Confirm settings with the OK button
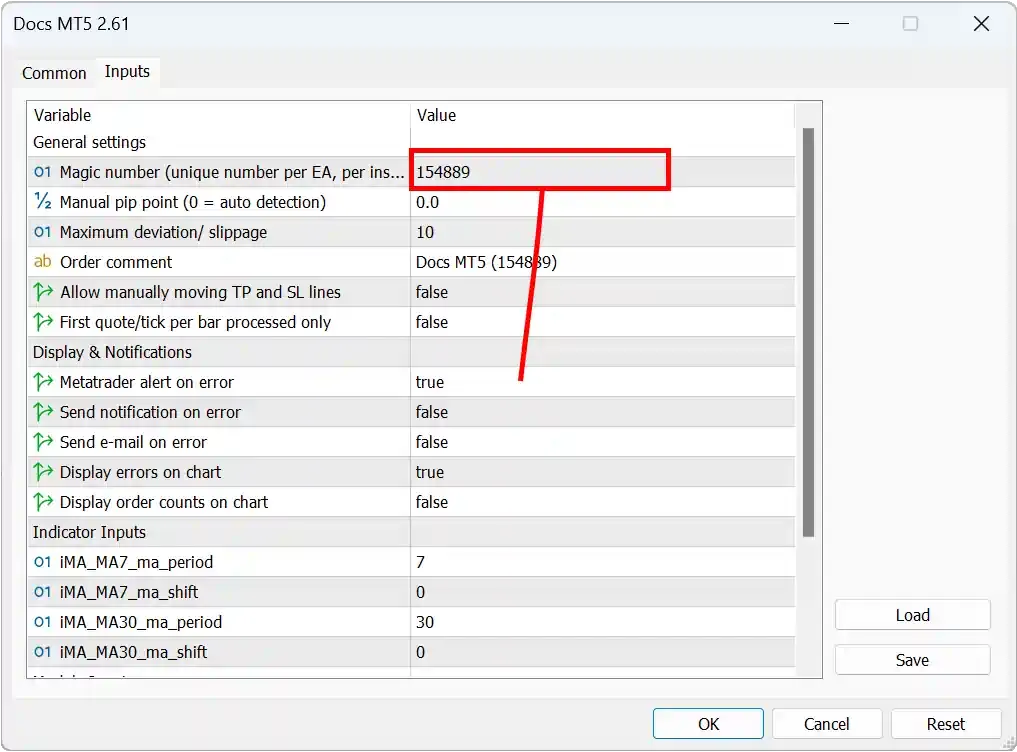Screen dimensions: 1017x752 pyautogui.click(x=708, y=724)
